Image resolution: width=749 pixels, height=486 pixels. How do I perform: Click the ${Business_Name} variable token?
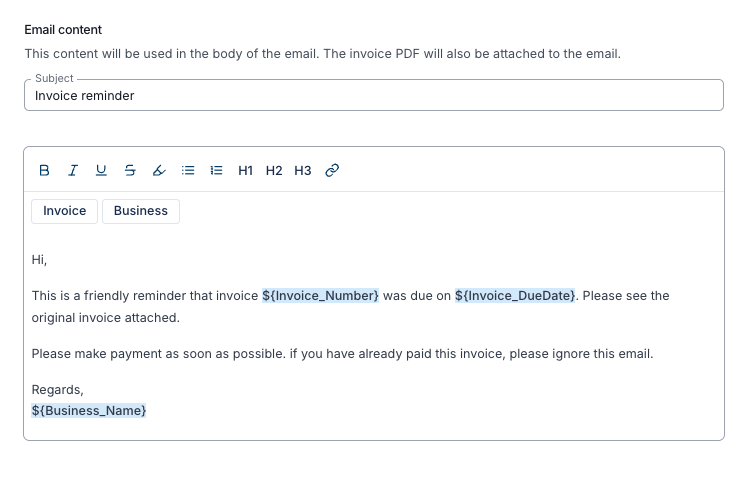tap(89, 410)
